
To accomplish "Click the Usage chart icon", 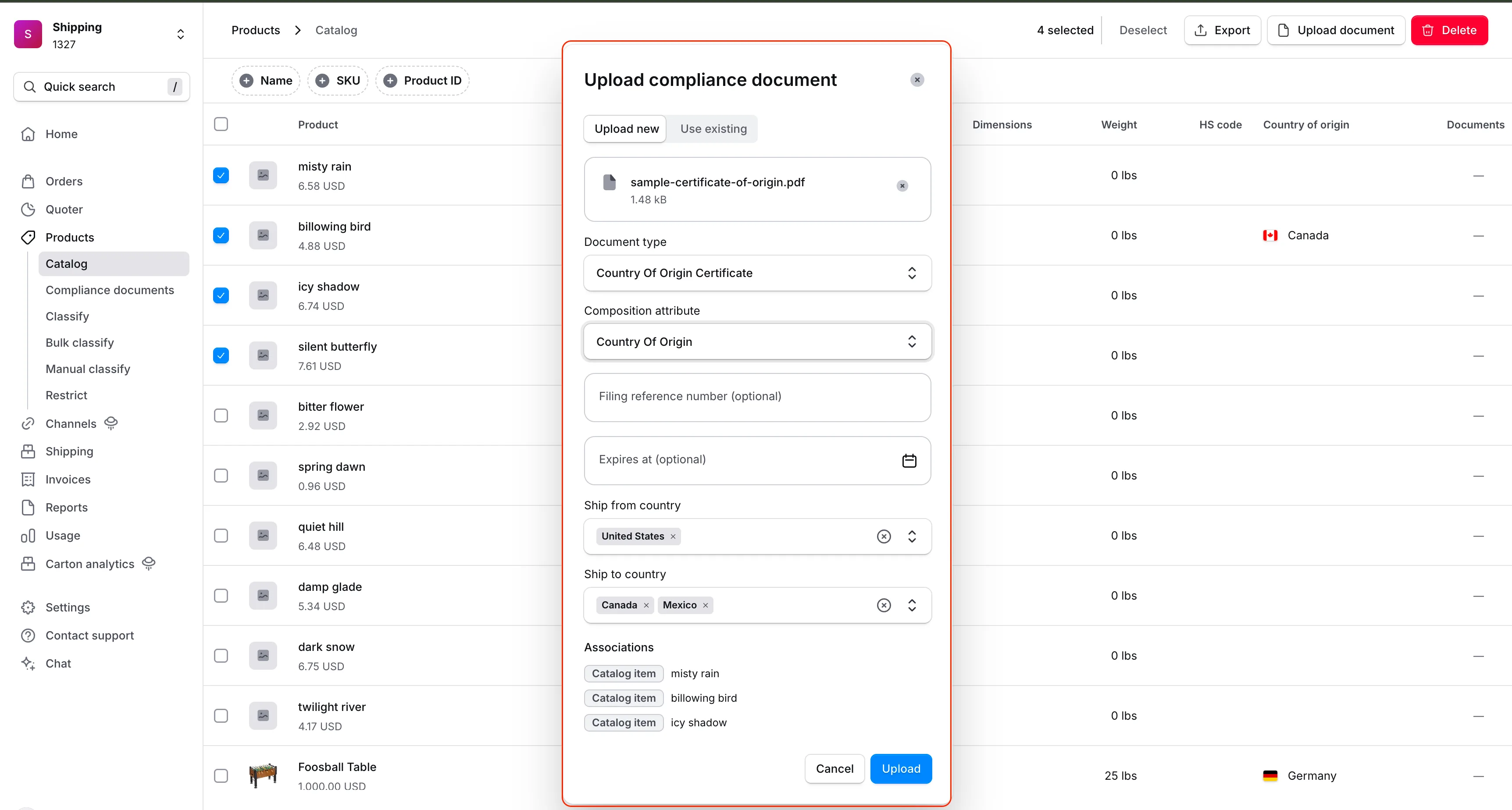I will (x=28, y=536).
